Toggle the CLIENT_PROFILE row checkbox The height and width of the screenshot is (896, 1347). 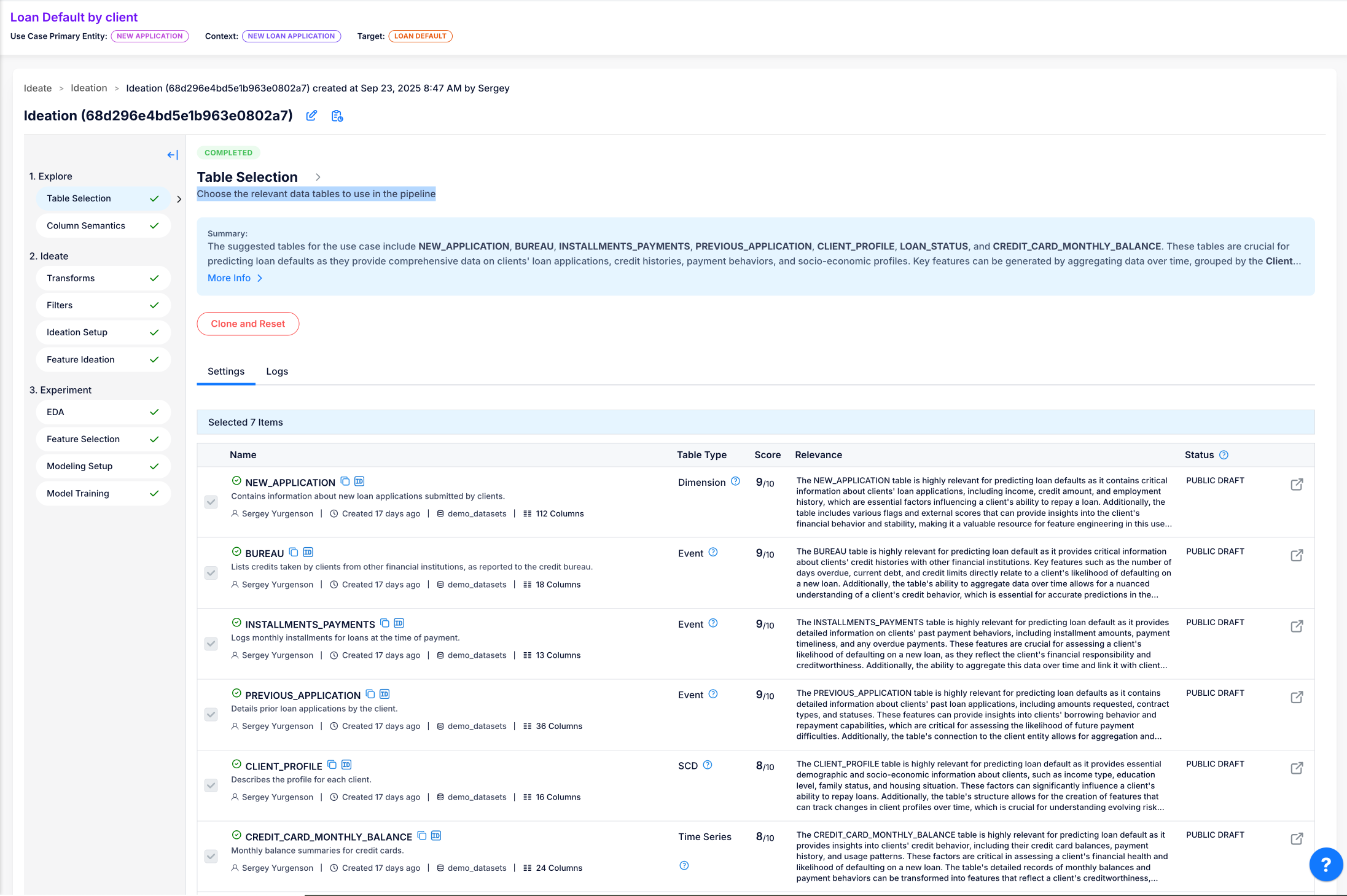(x=211, y=785)
